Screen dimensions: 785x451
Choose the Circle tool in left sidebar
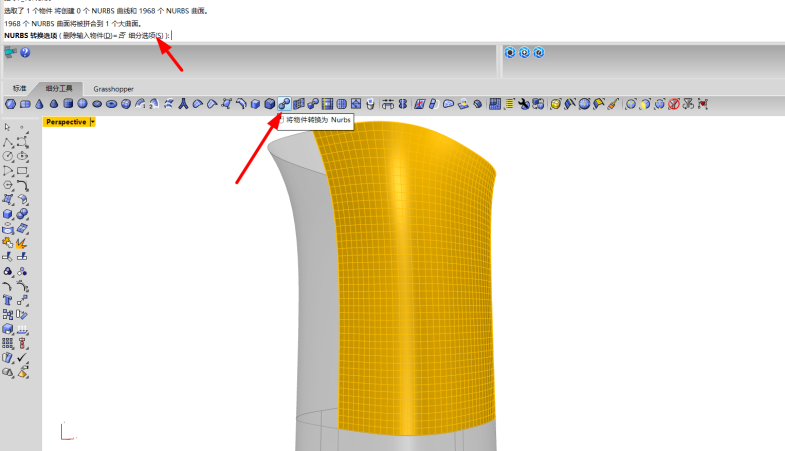coord(8,157)
